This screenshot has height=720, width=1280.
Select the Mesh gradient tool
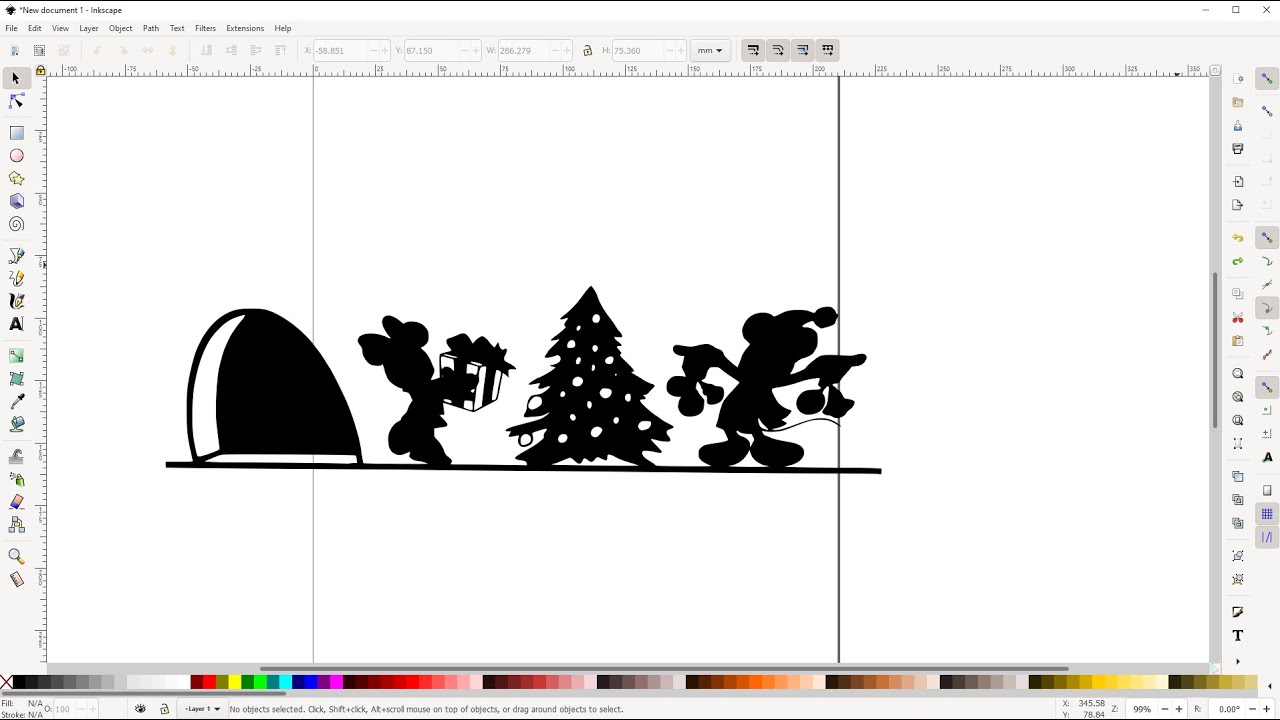(x=16, y=379)
